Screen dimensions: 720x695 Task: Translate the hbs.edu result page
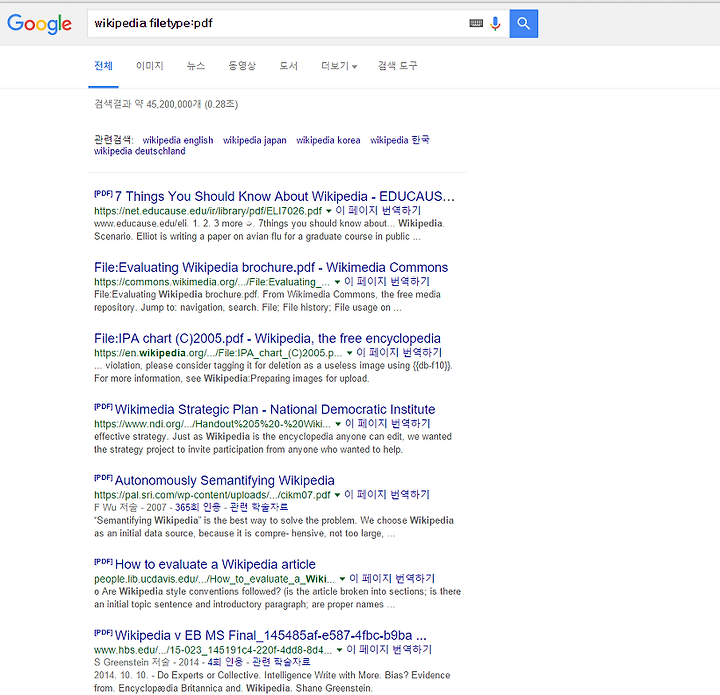(x=389, y=650)
